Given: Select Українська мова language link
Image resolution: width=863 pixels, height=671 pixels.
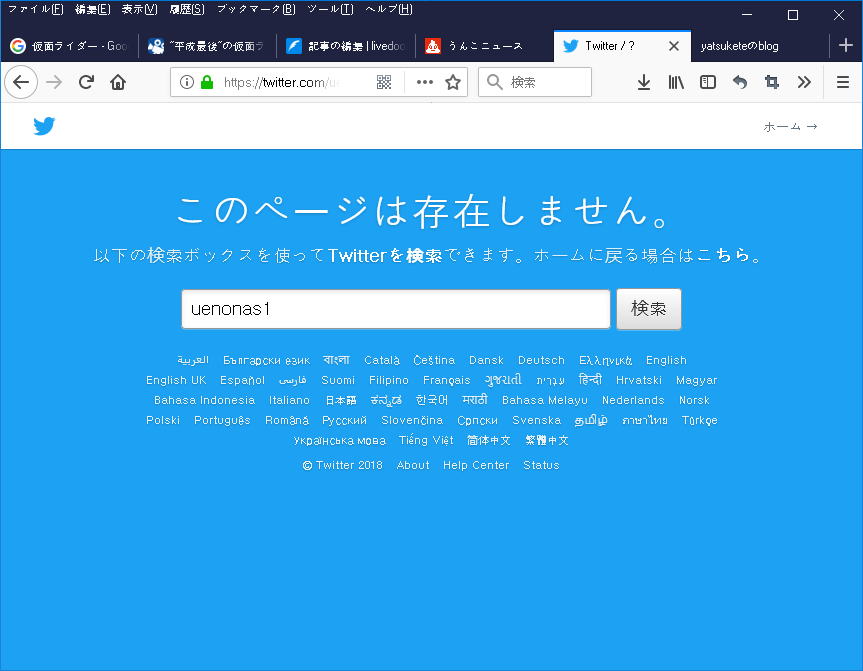Looking at the screenshot, I should point(340,440).
